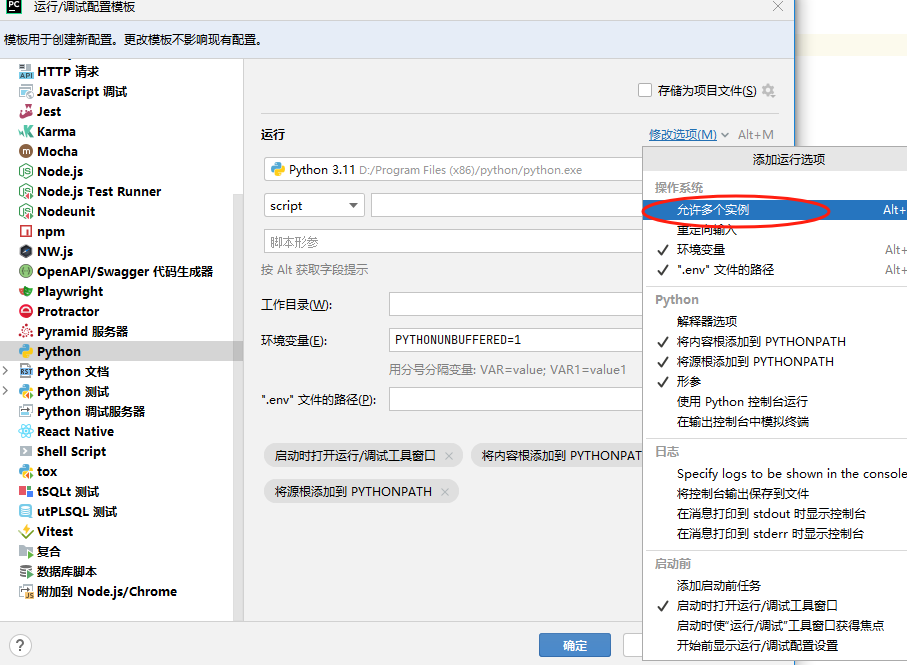Uncheck 形参 in the Python options

pos(689,382)
